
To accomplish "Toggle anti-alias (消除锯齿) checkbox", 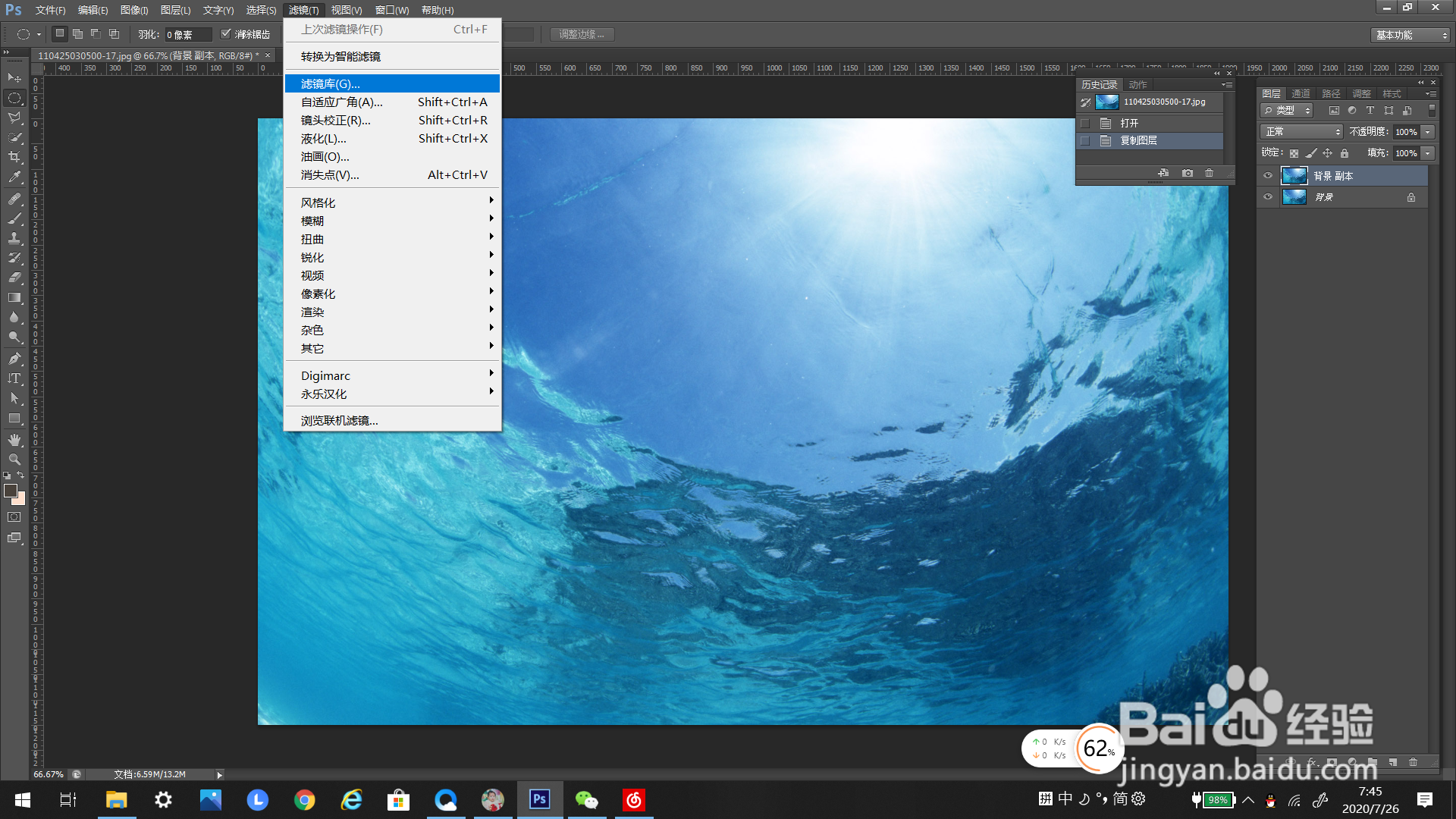I will coord(225,34).
